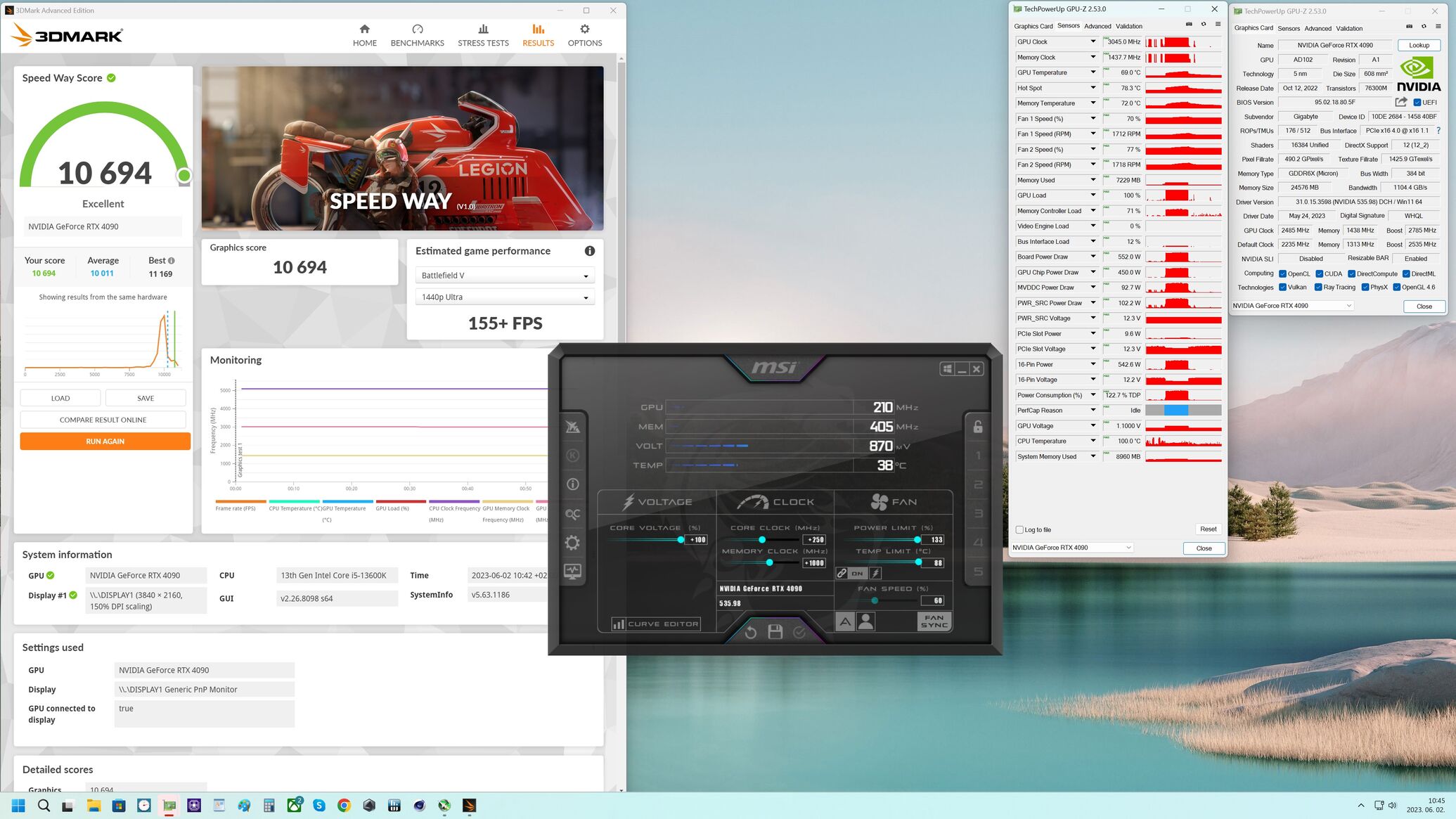
Task: Open the Advanced tab in GPU-Z Sensors window
Action: 1097,26
